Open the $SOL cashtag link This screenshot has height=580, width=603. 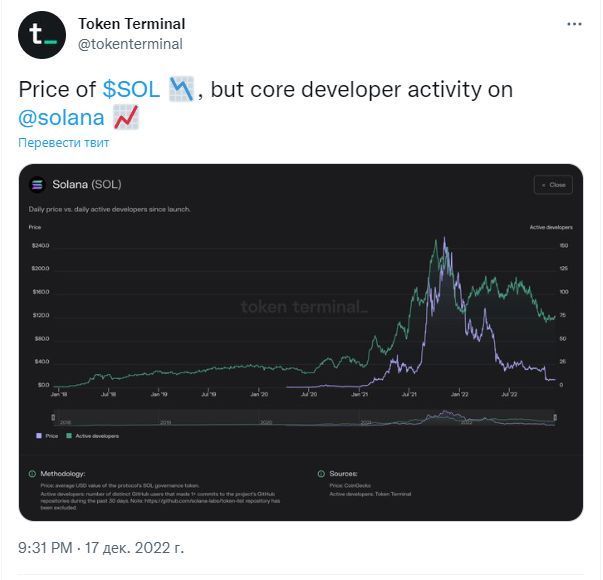(x=131, y=89)
